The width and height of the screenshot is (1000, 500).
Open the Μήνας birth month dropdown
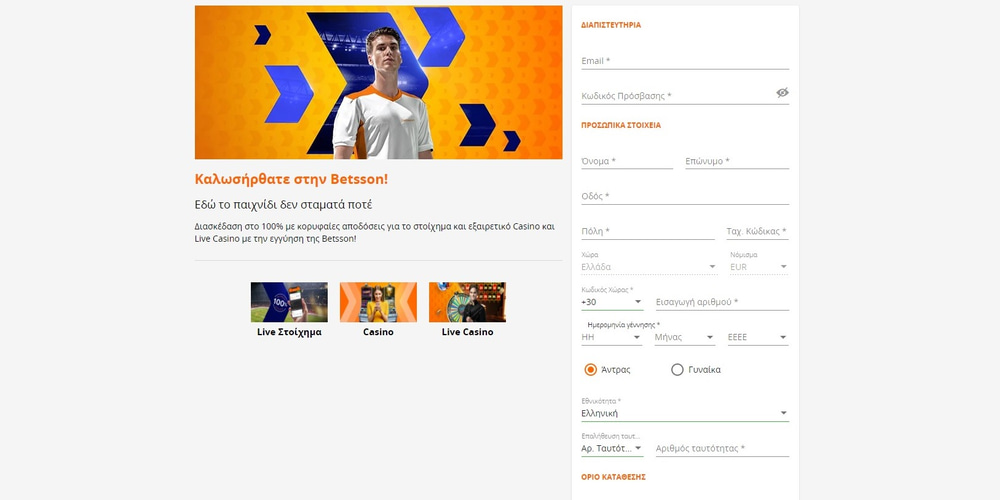(x=684, y=337)
